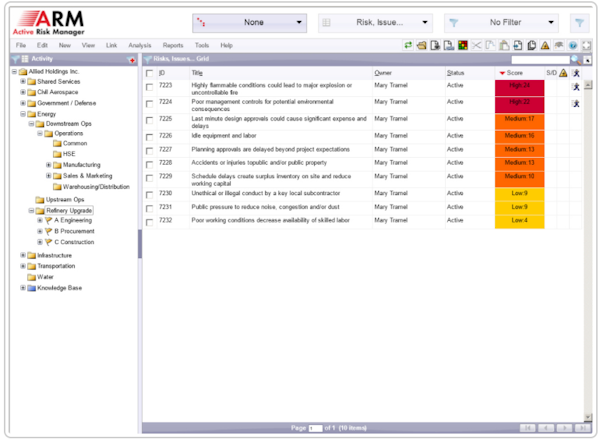
Task: Click the High 24 red score cell
Action: [x=518, y=87]
